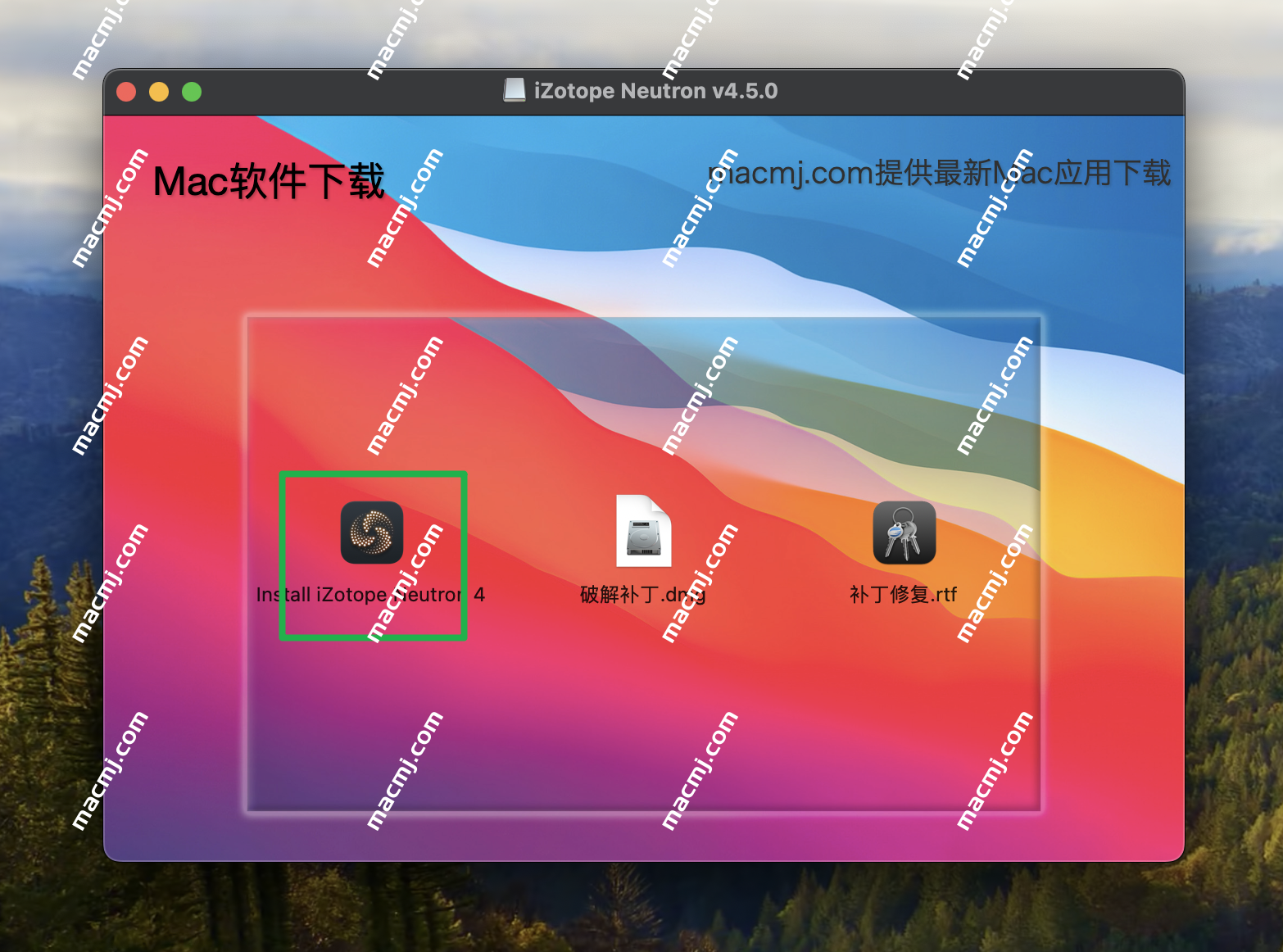The image size is (1283, 952).
Task: Minimize the window with the yellow button
Action: (159, 92)
